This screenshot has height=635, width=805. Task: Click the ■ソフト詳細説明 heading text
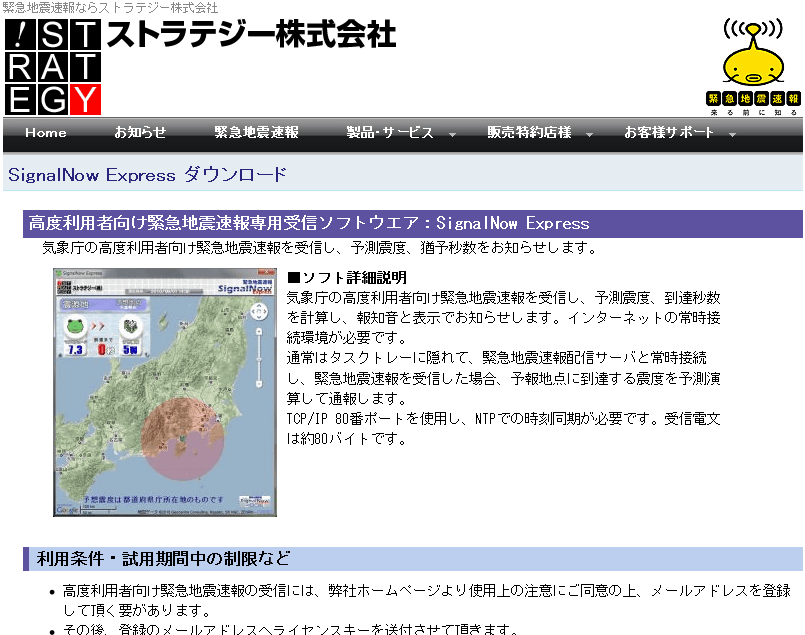[x=347, y=278]
